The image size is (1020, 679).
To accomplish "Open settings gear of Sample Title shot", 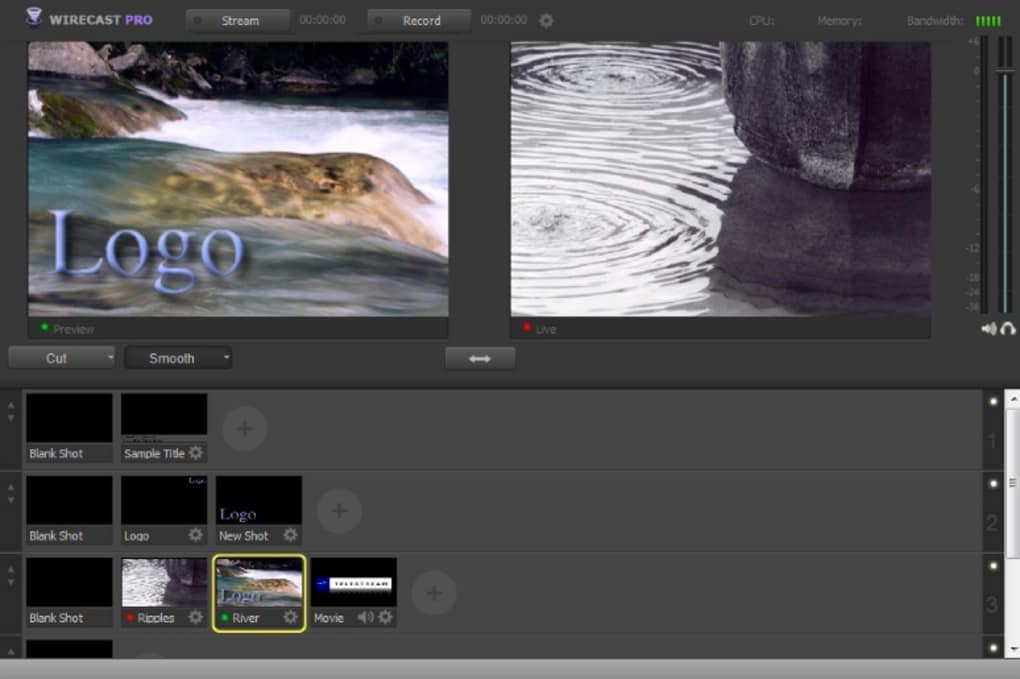I will point(196,453).
